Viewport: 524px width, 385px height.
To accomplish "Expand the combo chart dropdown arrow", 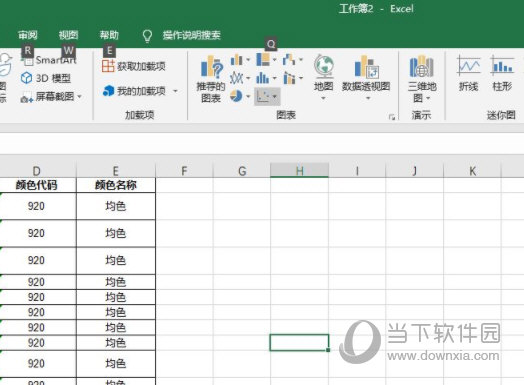I will point(301,79).
